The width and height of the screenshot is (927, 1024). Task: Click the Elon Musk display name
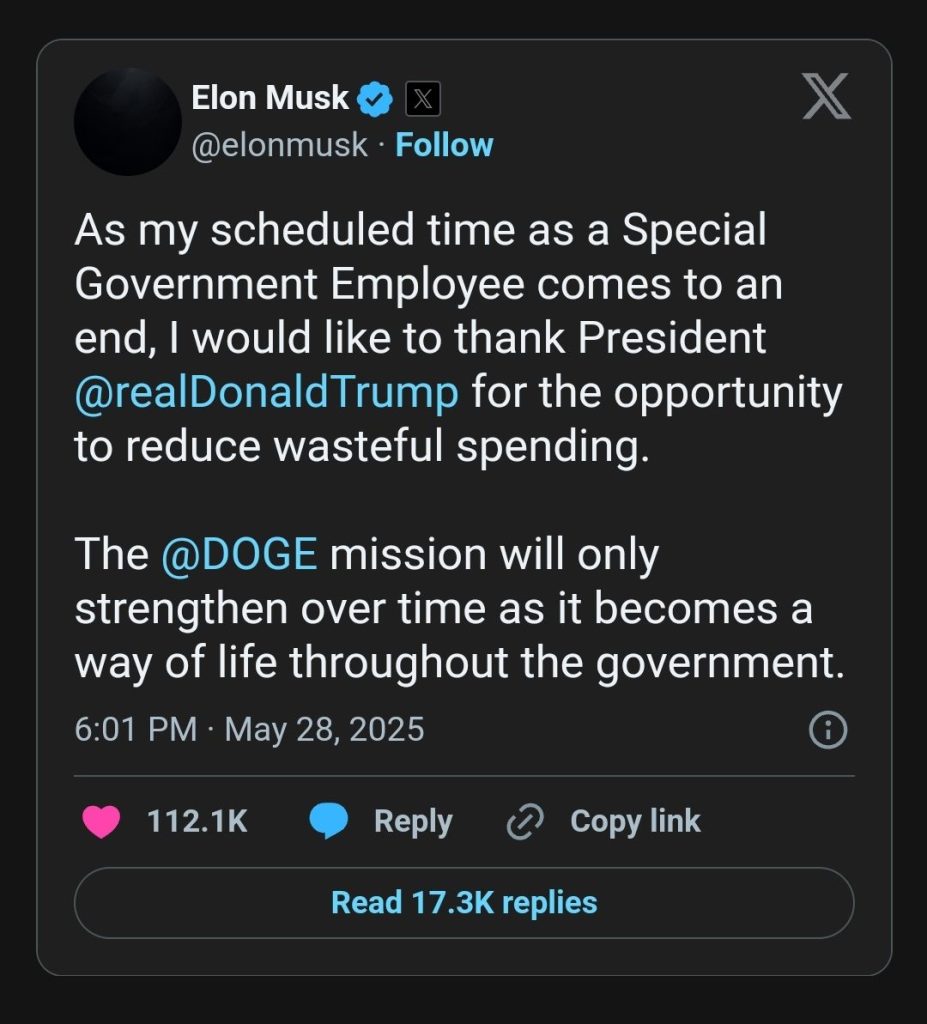[x=270, y=98]
